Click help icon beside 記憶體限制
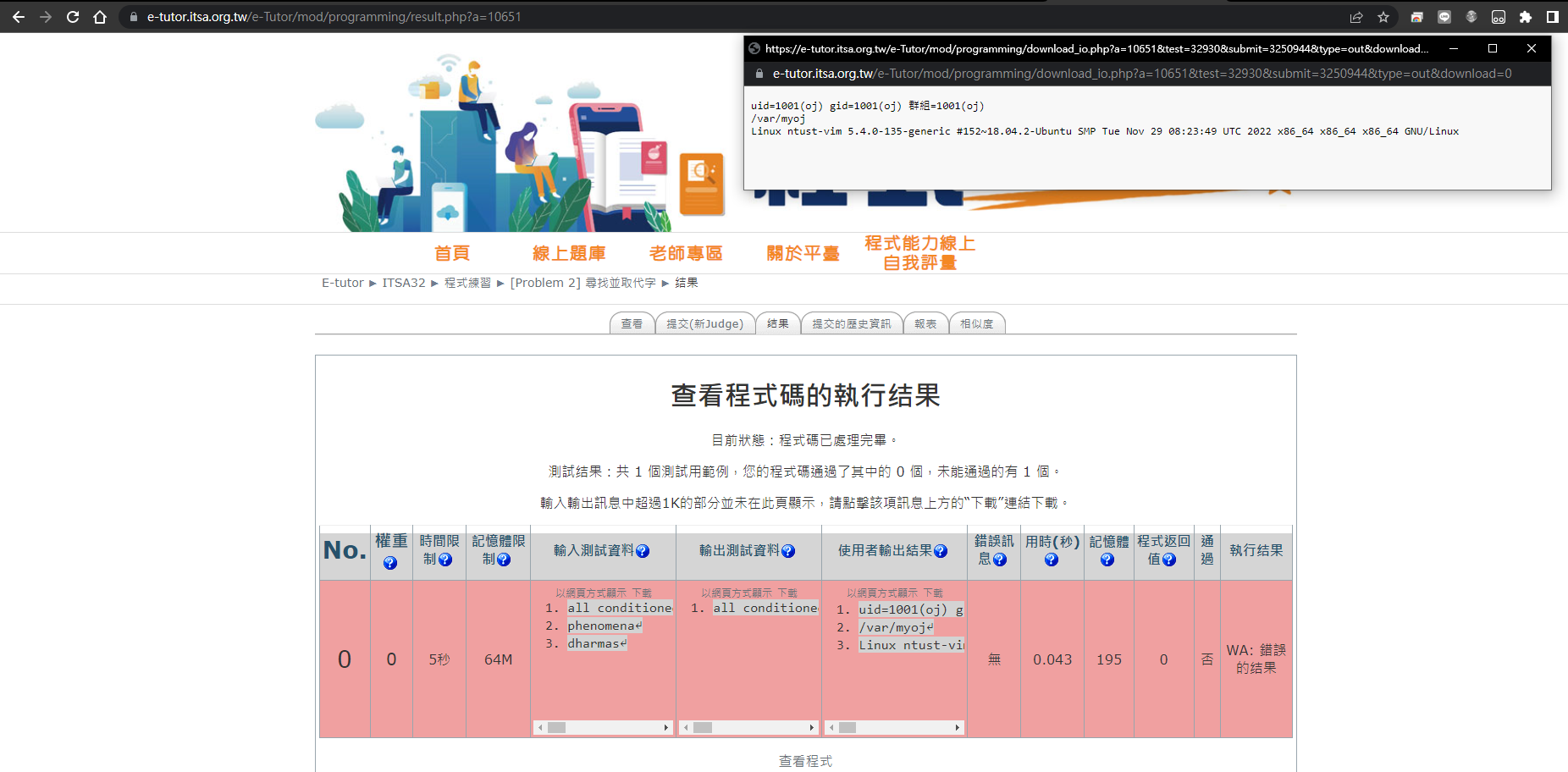This screenshot has height=772, width=1568. tap(504, 560)
